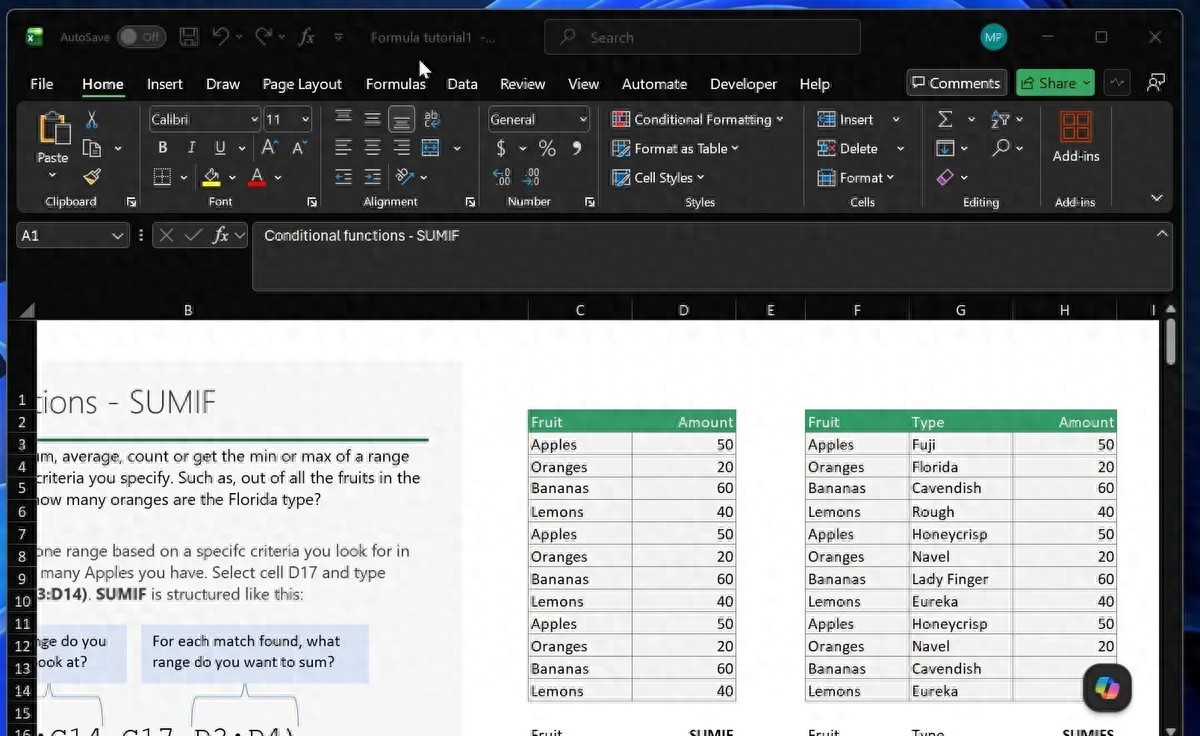Click the Save floppy disk icon
Screen dimensions: 1200x736
[188, 37]
